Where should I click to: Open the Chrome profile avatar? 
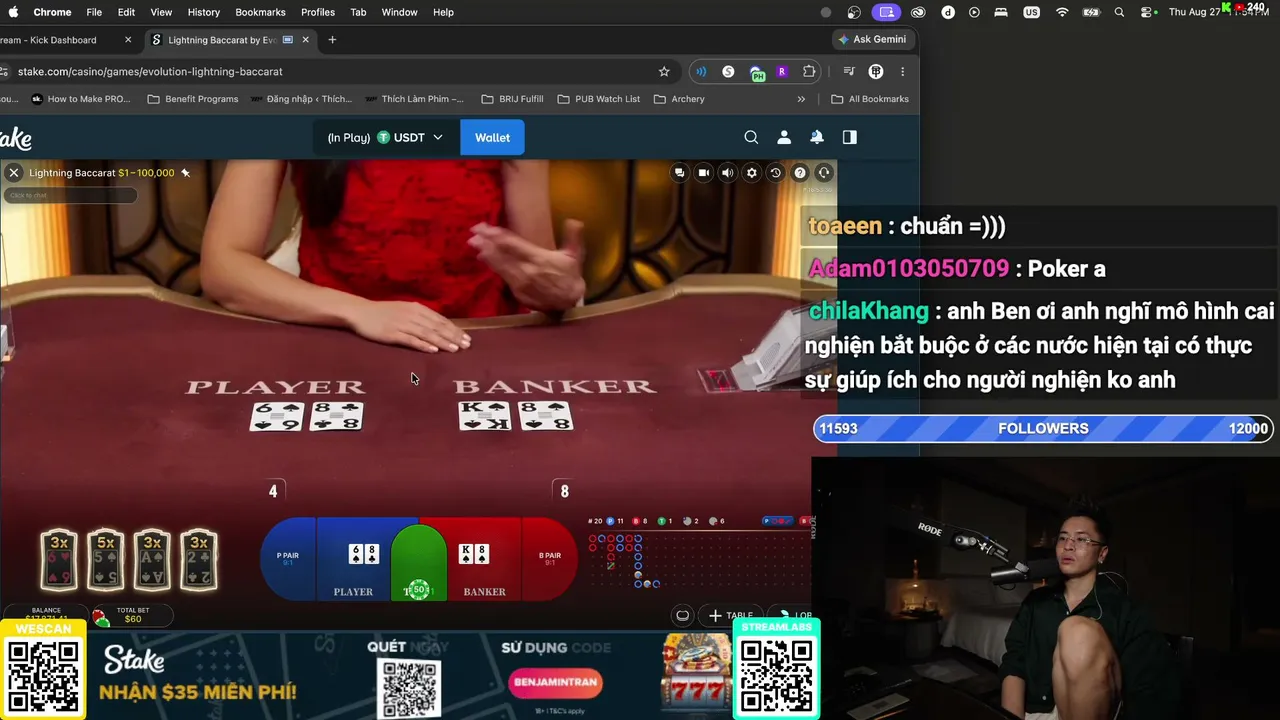click(876, 72)
